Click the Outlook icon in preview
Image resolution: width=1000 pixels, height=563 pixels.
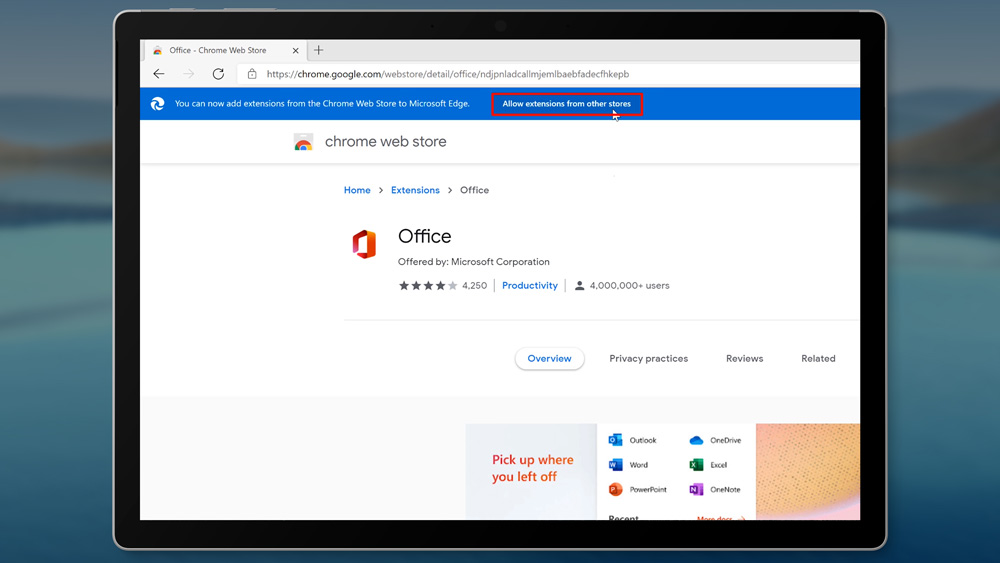tap(615, 440)
